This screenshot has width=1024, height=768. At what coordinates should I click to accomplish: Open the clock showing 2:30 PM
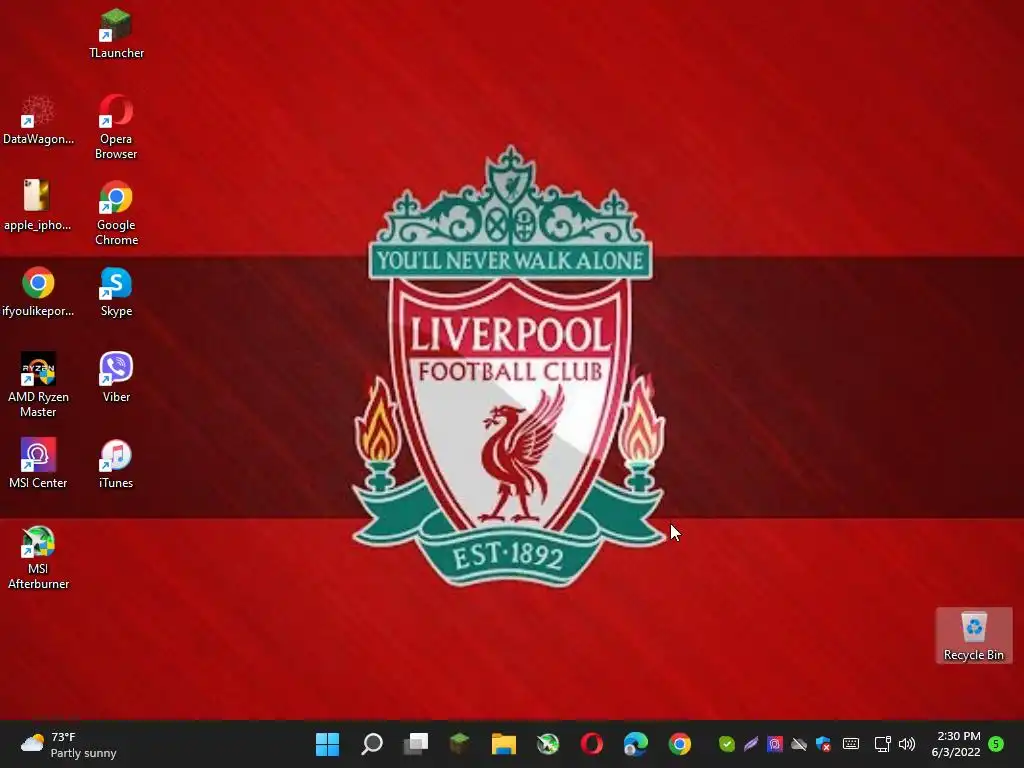956,744
